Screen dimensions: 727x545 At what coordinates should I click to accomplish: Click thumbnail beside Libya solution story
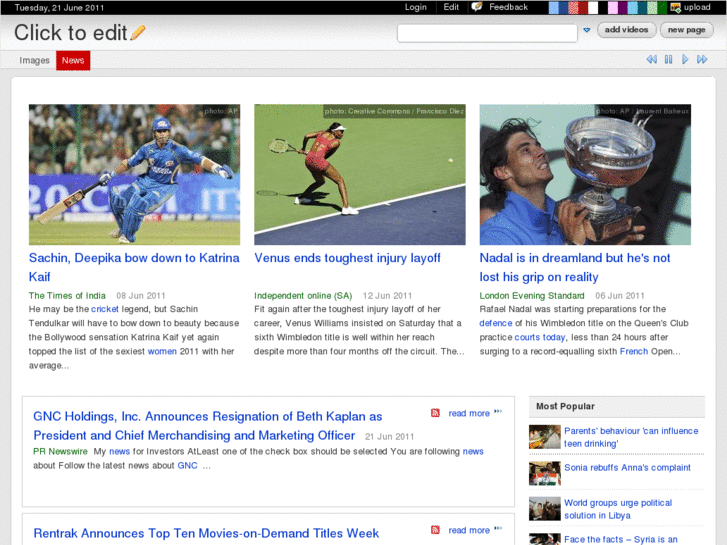click(545, 509)
